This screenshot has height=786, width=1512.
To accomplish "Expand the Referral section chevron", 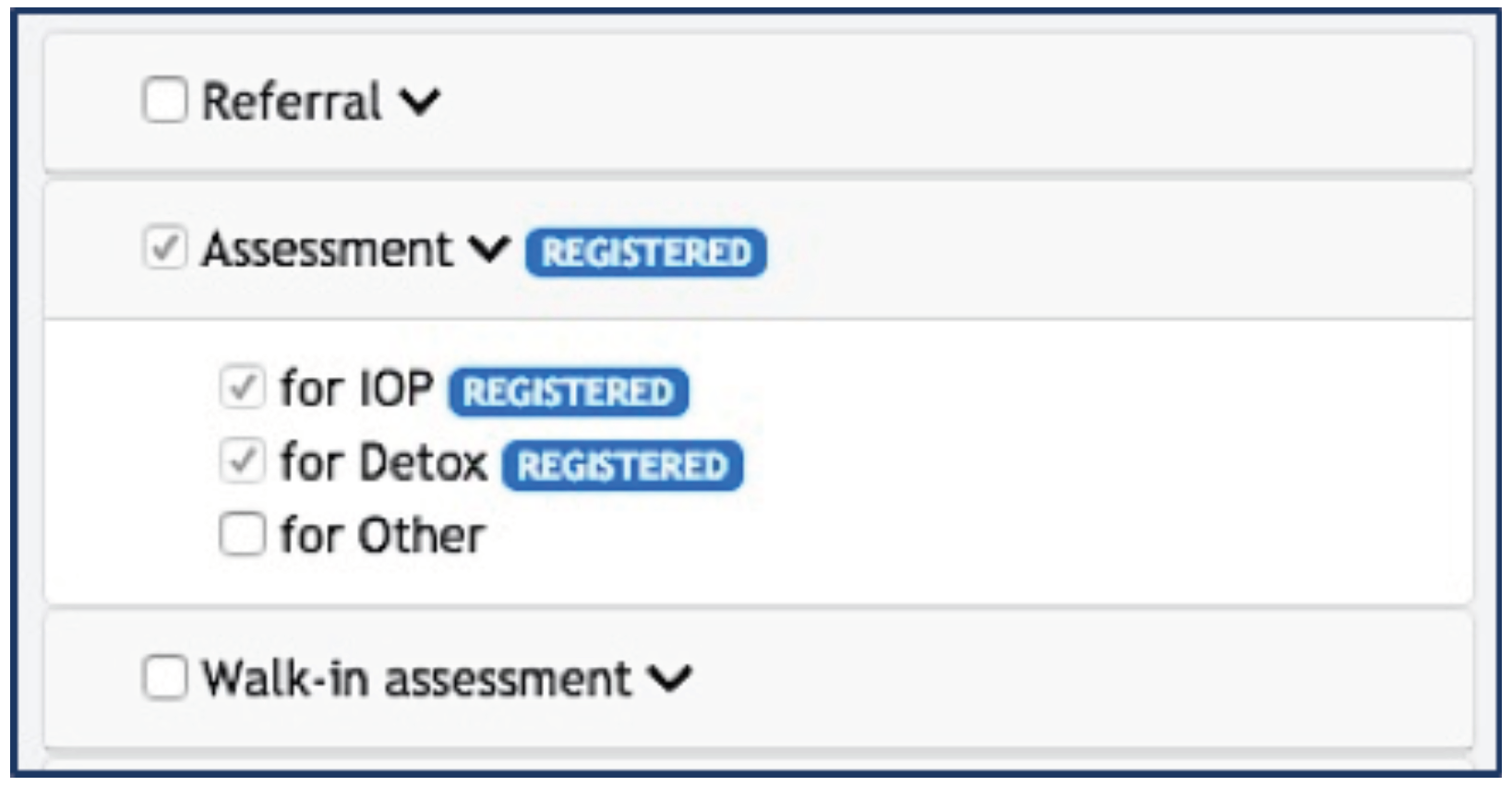I will coord(420,101).
